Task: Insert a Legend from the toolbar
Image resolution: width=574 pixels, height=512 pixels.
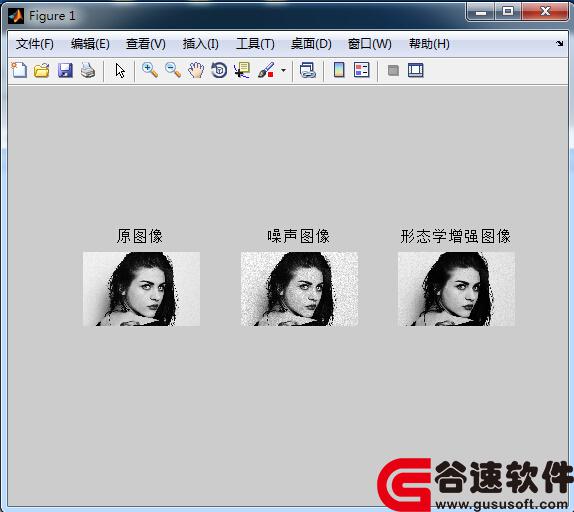Action: pos(362,70)
